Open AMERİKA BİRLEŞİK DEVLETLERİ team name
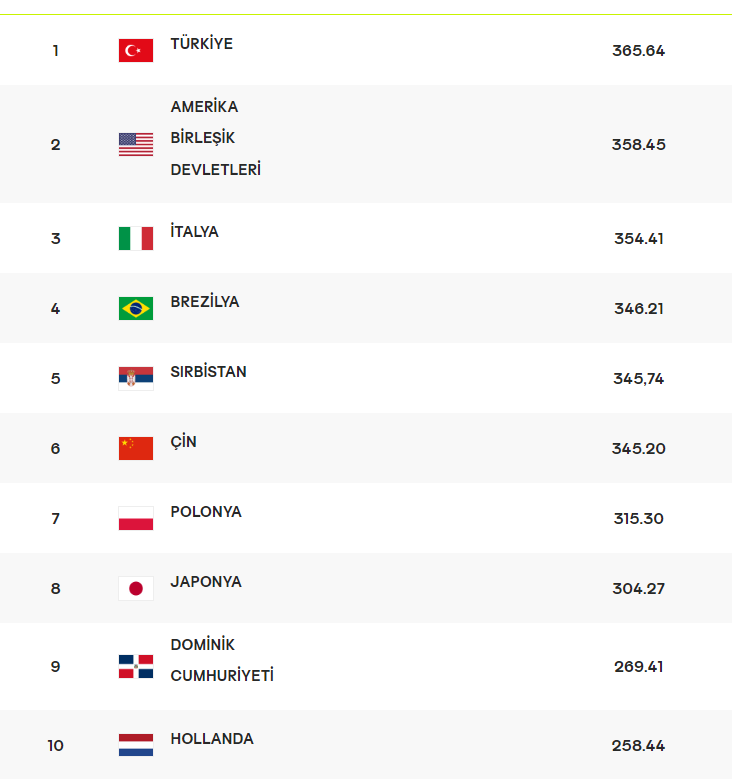Viewport: 732px width, 779px height. click(215, 138)
